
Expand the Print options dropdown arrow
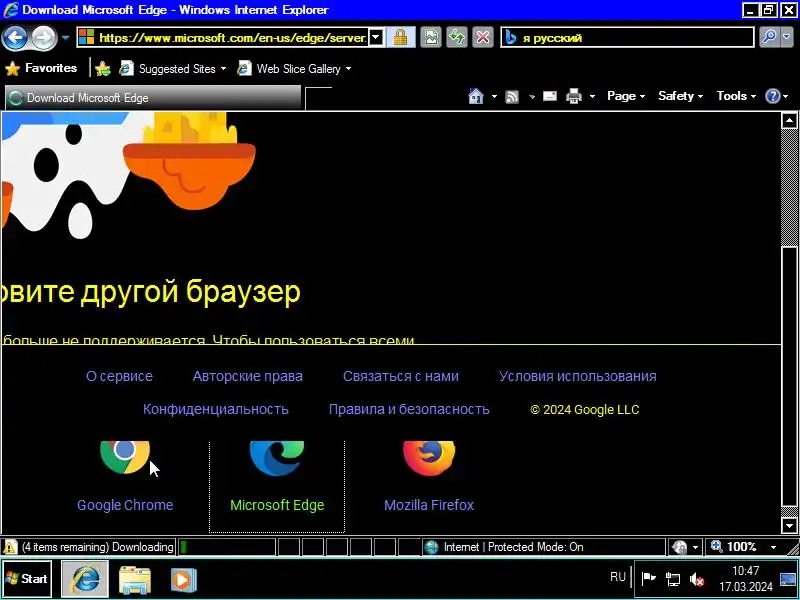(592, 96)
